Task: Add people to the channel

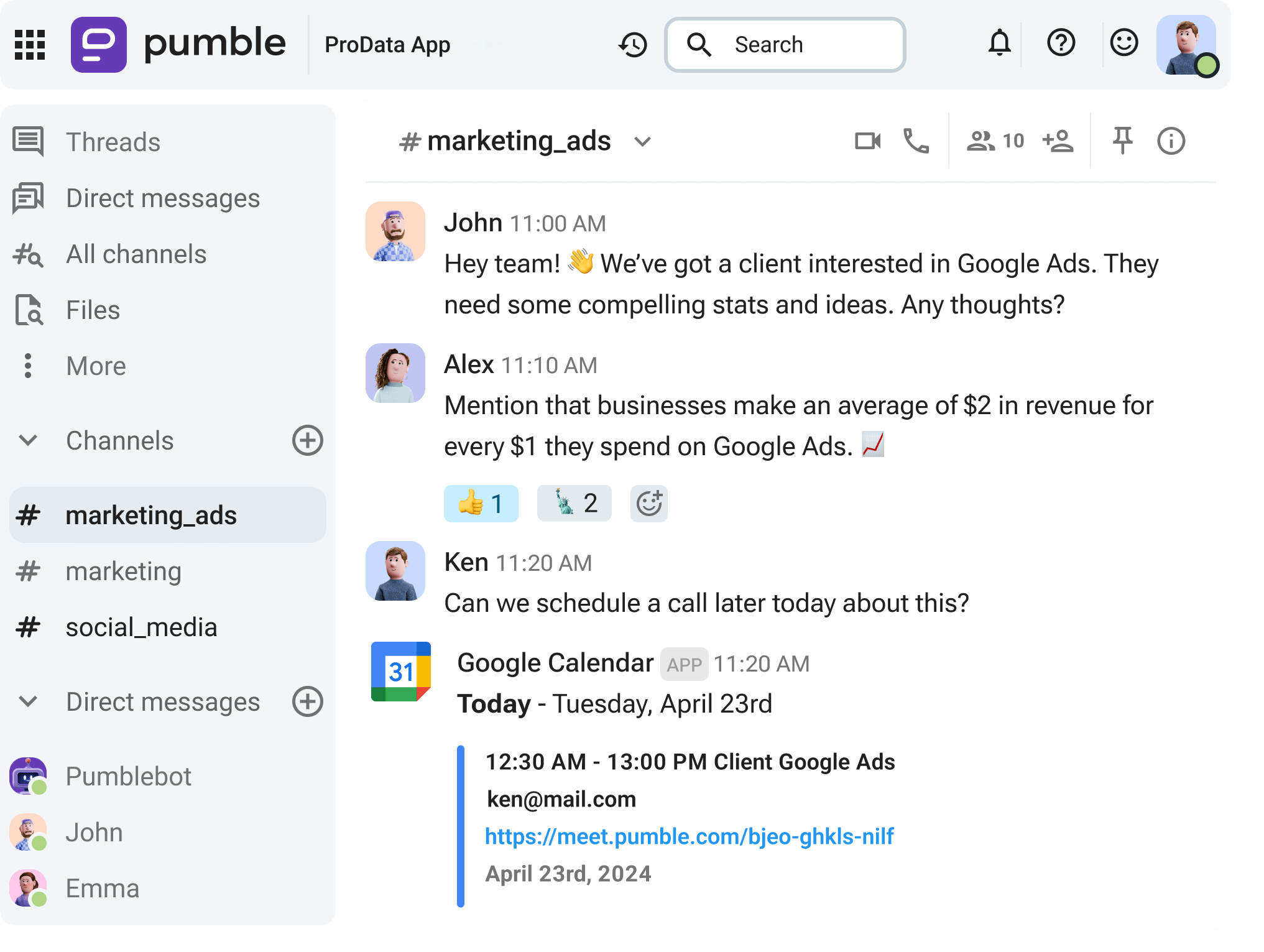Action: coord(1058,141)
